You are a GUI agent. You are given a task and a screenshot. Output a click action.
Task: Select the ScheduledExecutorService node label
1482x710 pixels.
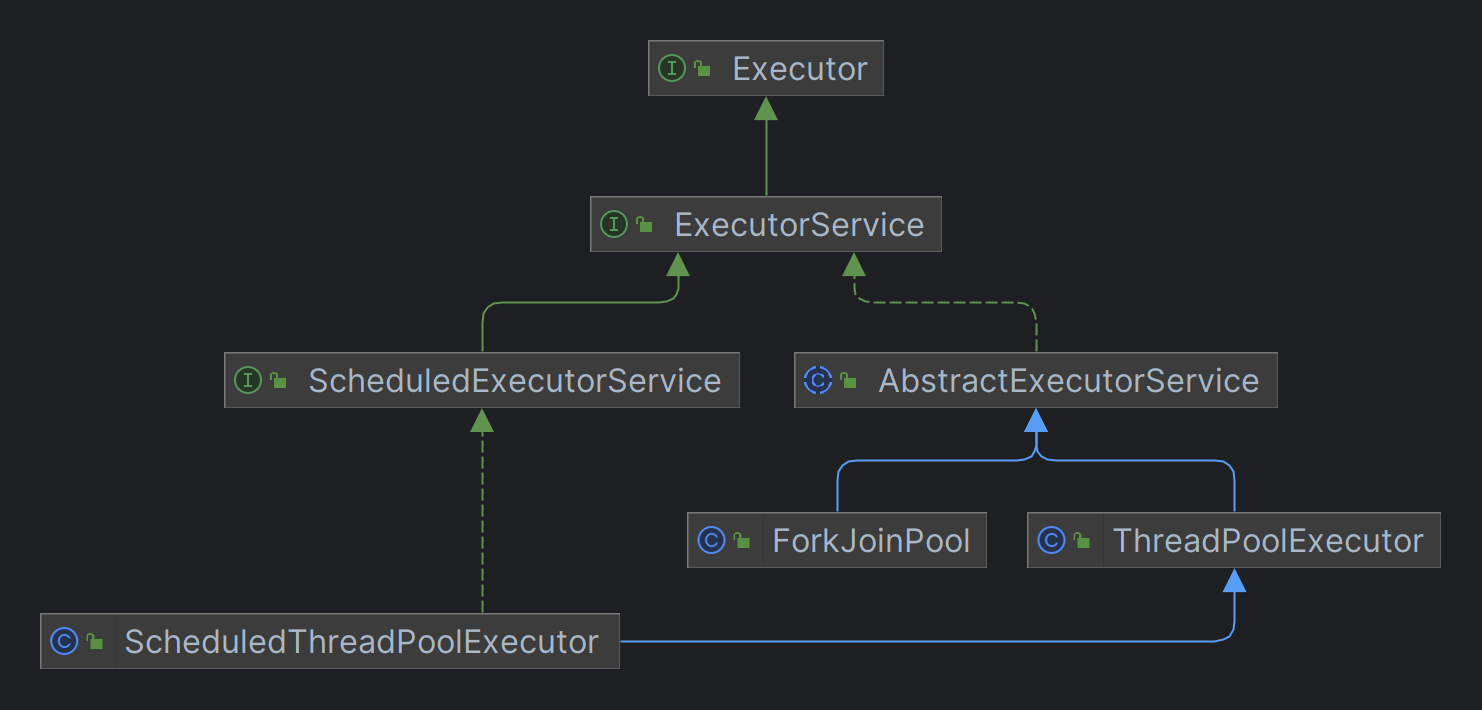(x=514, y=381)
